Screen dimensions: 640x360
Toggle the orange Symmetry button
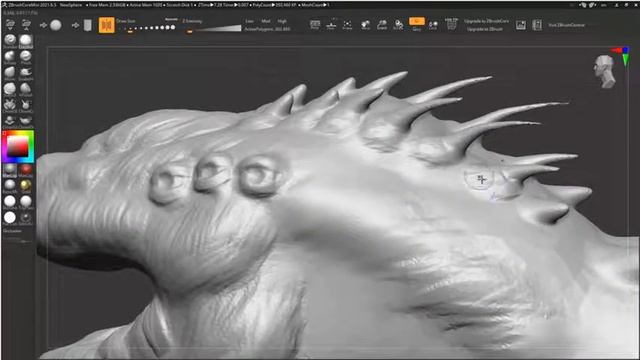(107, 25)
